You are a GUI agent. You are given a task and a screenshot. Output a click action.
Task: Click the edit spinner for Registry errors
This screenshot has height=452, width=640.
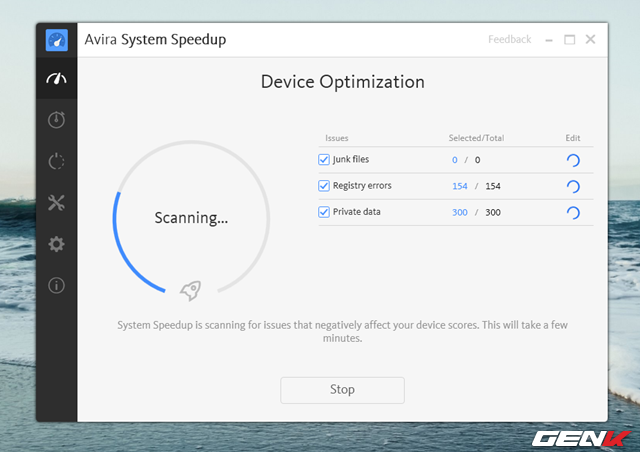click(573, 186)
